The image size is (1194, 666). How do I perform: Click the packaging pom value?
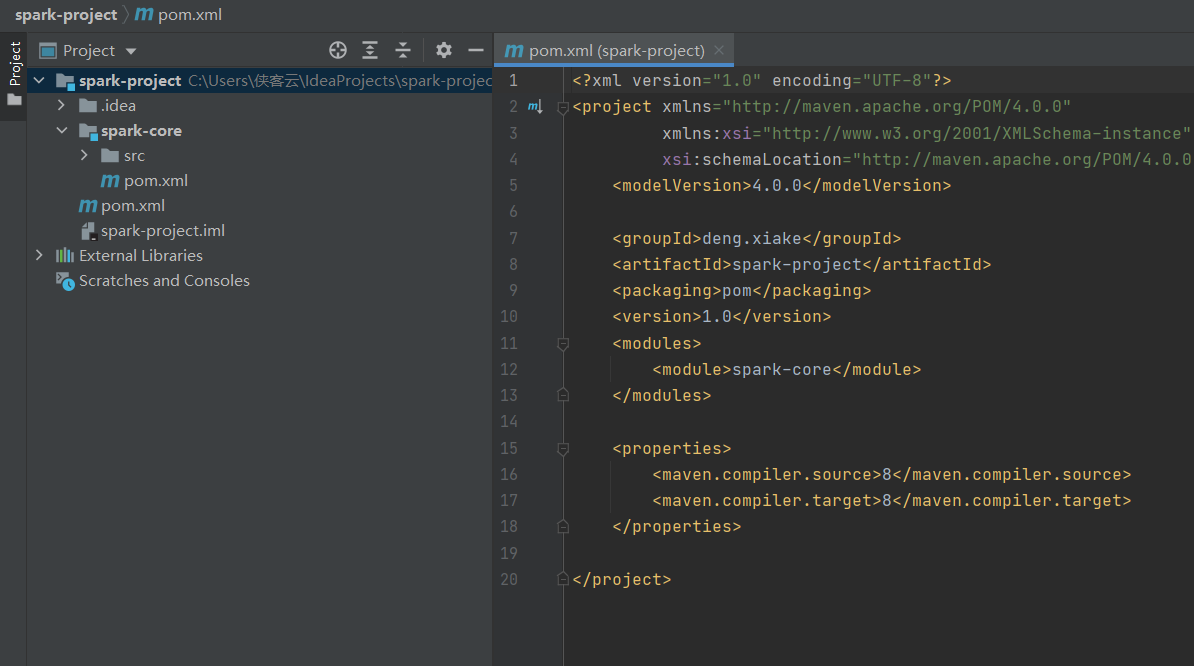pos(736,290)
